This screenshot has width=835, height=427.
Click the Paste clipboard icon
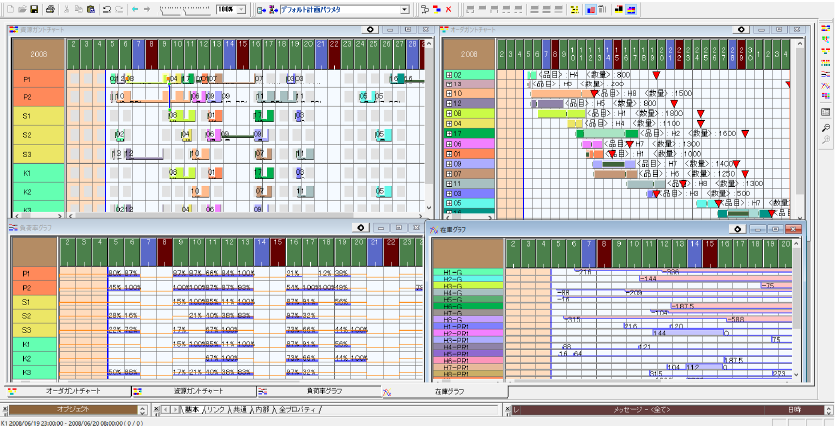(91, 10)
